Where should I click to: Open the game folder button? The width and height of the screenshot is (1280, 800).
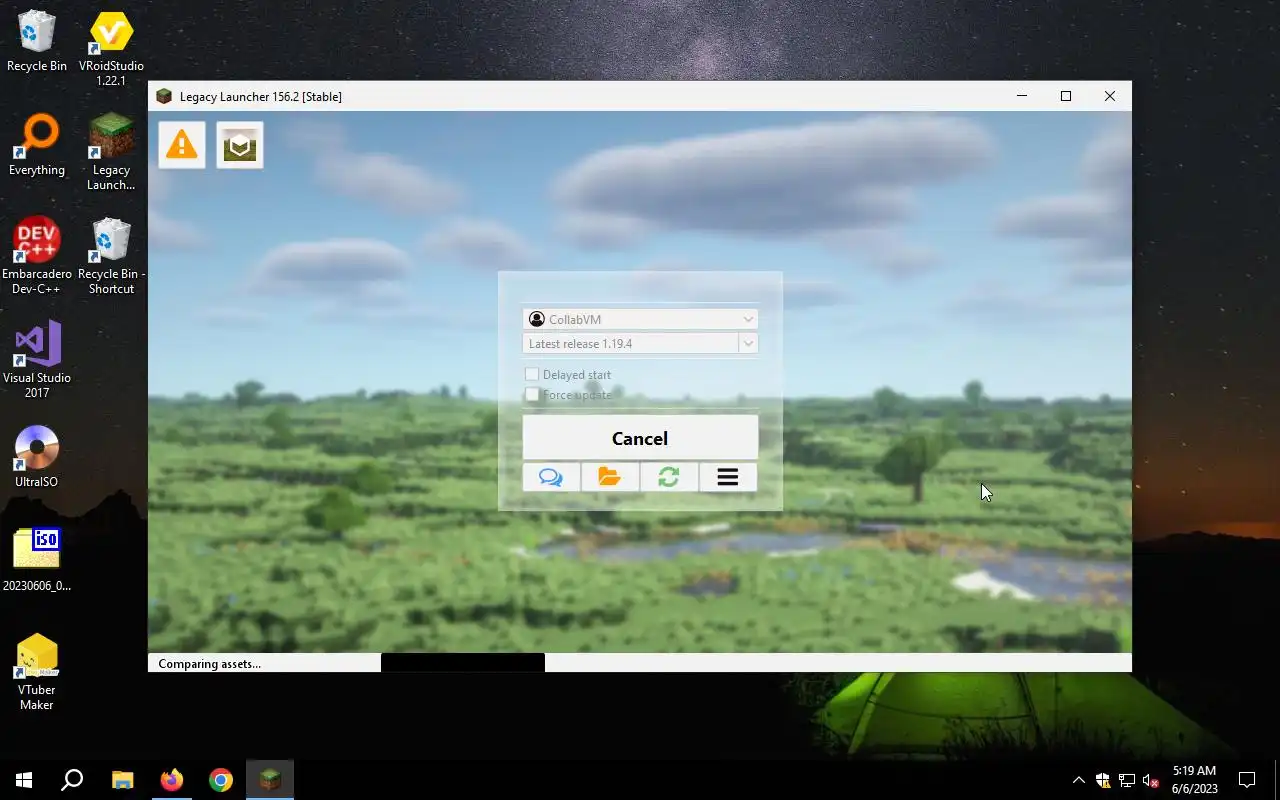(610, 477)
